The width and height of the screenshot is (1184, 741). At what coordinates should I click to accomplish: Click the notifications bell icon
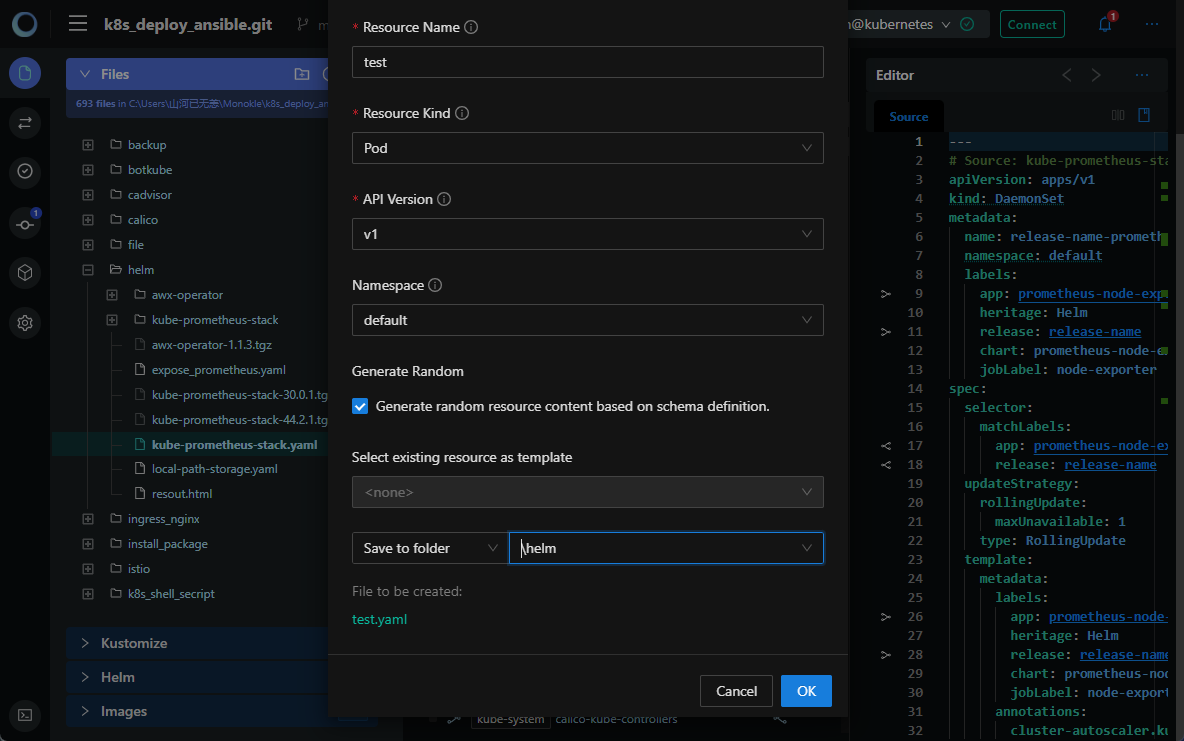tap(1105, 24)
